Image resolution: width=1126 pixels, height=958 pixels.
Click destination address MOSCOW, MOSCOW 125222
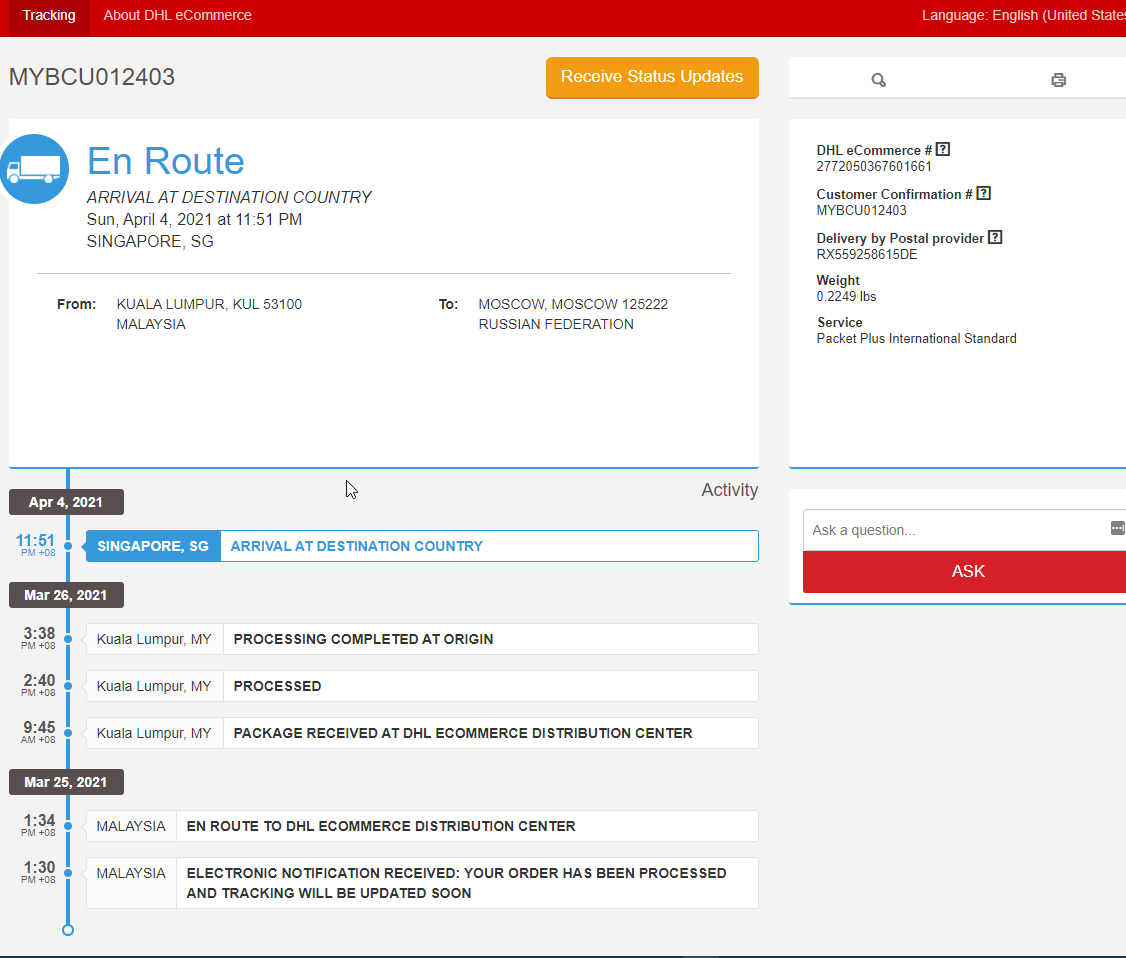tap(573, 304)
